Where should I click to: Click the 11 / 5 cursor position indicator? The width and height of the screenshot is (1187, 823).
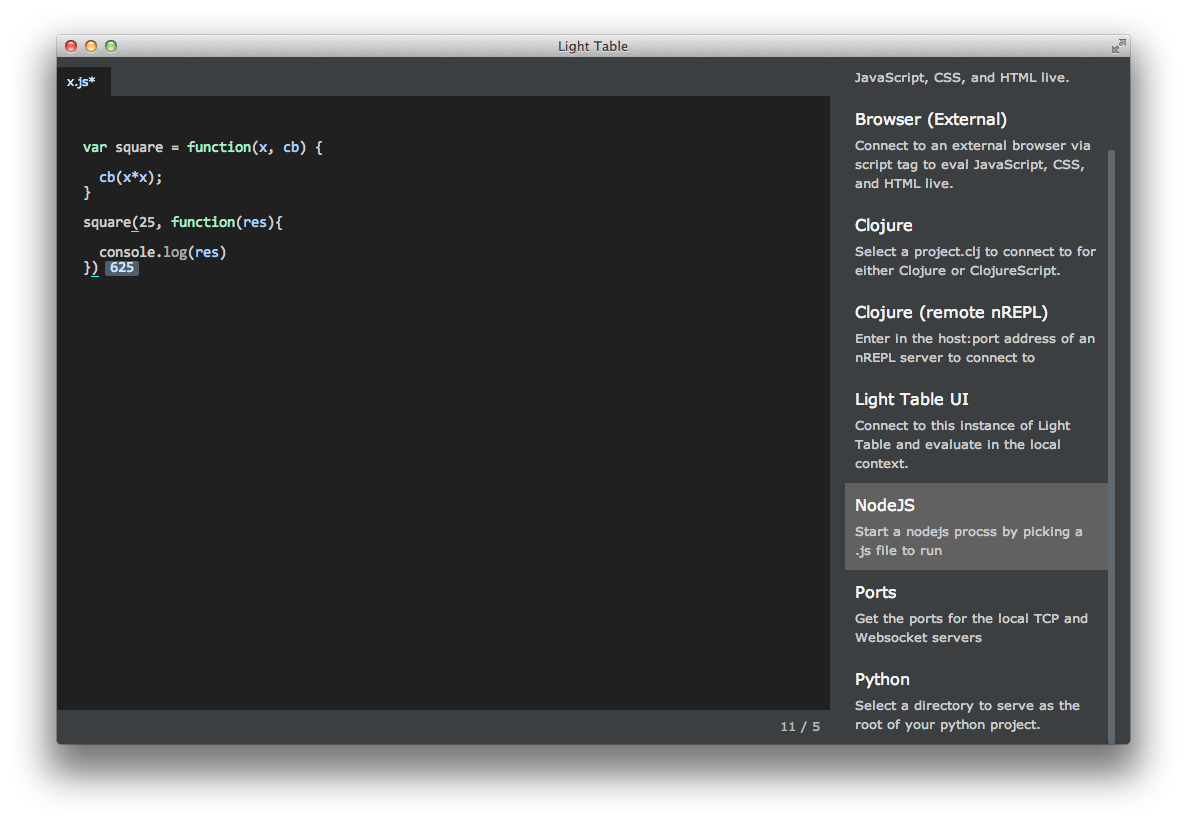click(x=800, y=727)
